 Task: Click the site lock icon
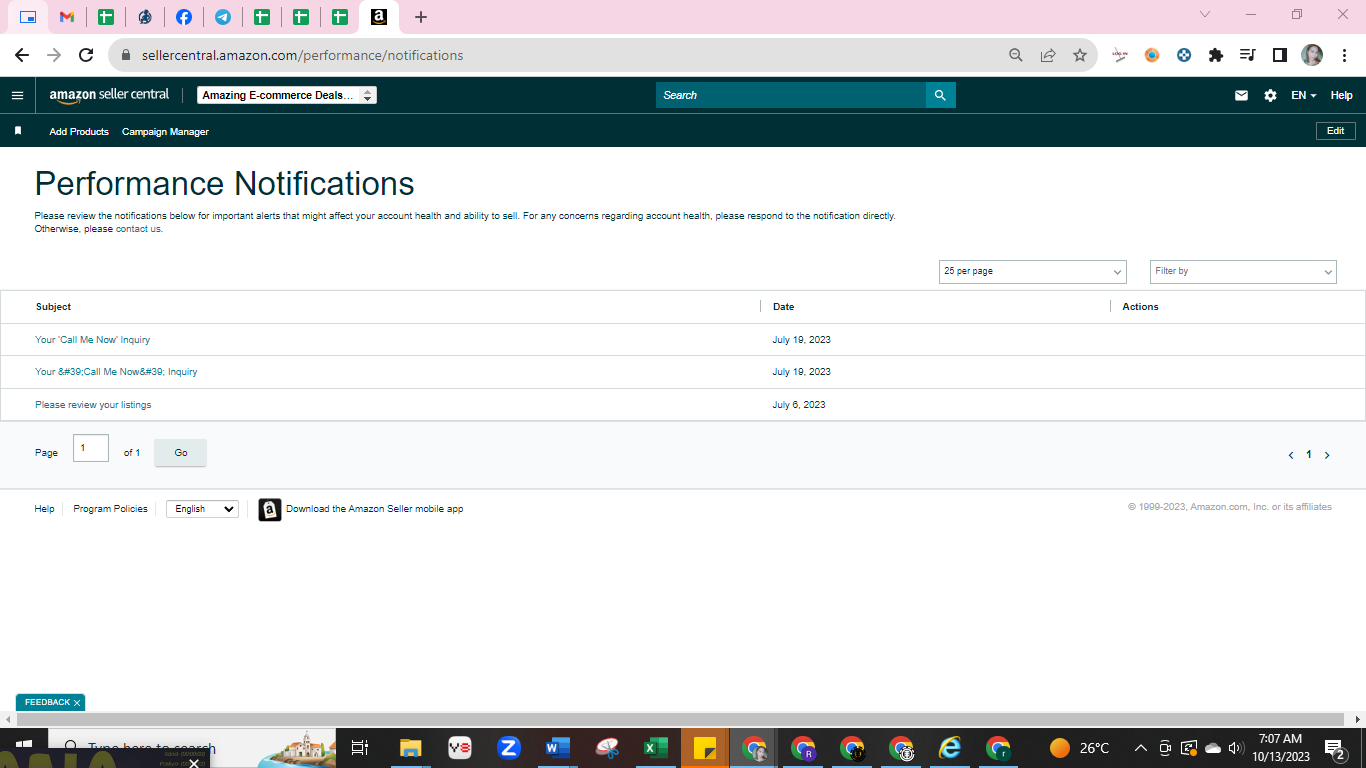pyautogui.click(x=125, y=55)
